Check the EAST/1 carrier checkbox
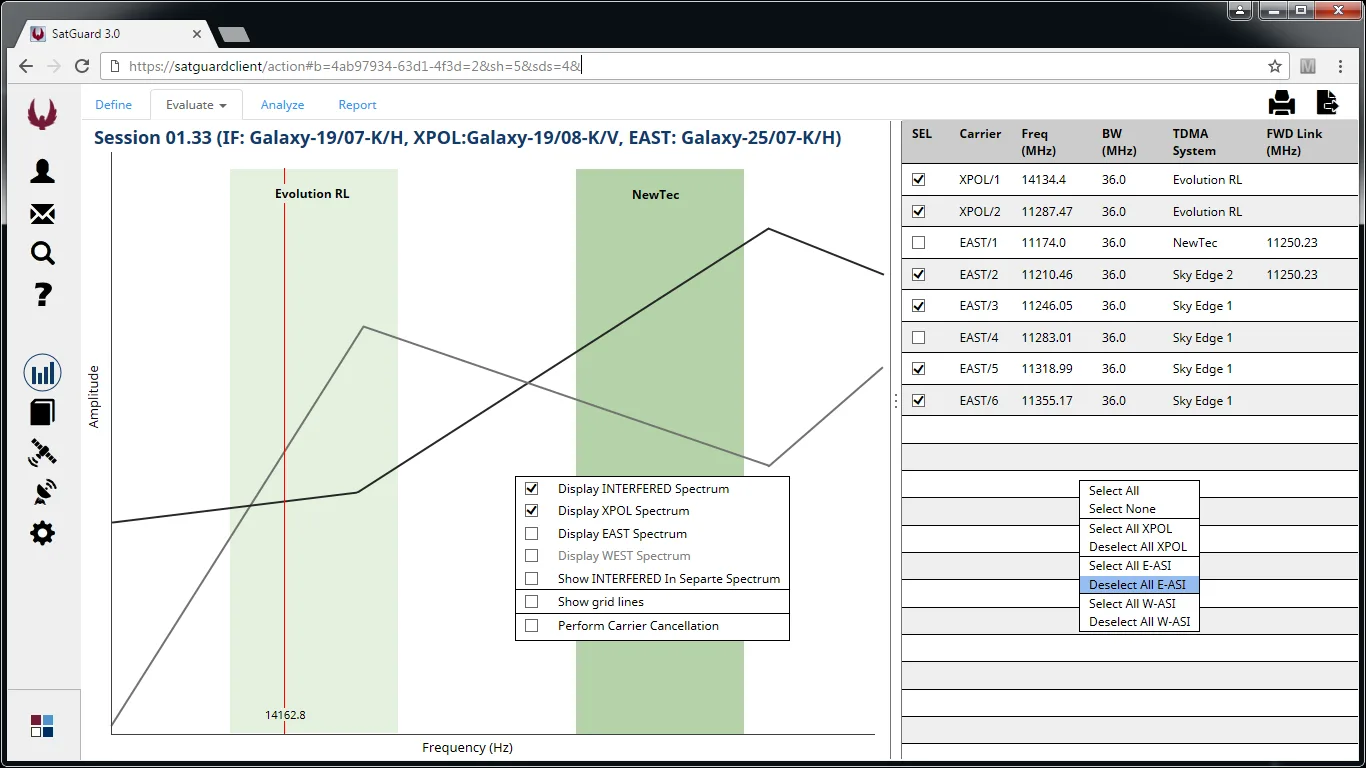1366x768 pixels. (x=919, y=243)
